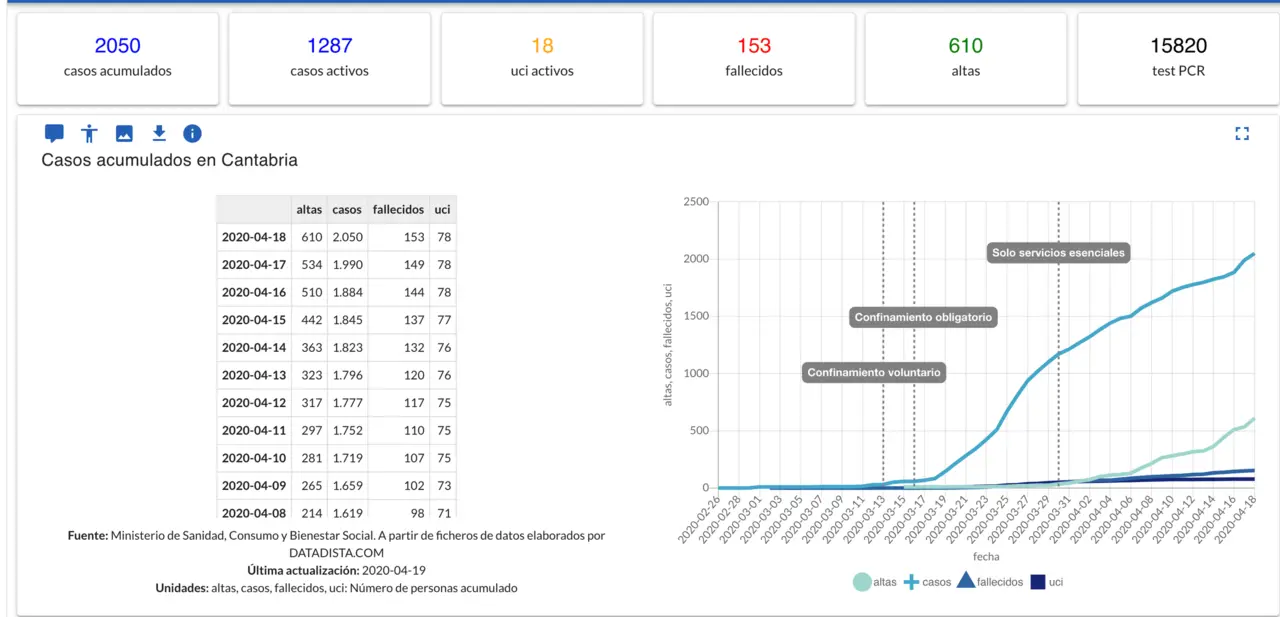This screenshot has height=617, width=1280.
Task: Open the info circle icon
Action: tap(192, 133)
